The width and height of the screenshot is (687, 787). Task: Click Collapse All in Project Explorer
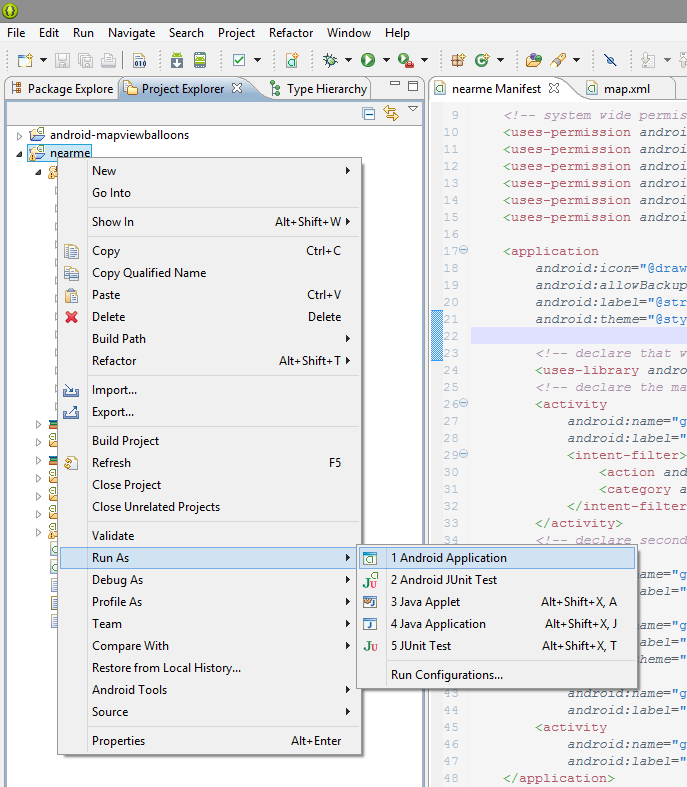(x=369, y=114)
